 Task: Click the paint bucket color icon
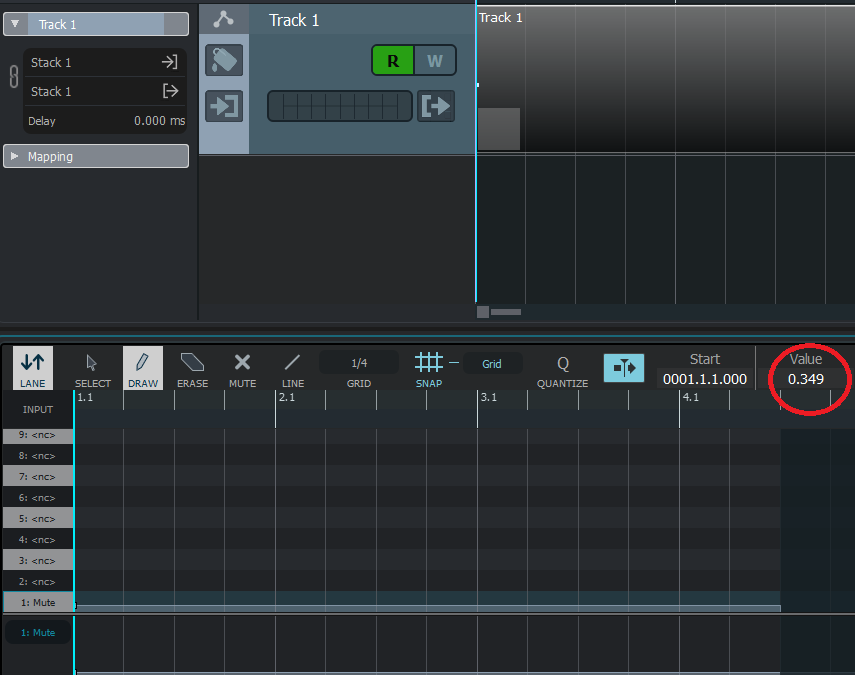[x=224, y=60]
